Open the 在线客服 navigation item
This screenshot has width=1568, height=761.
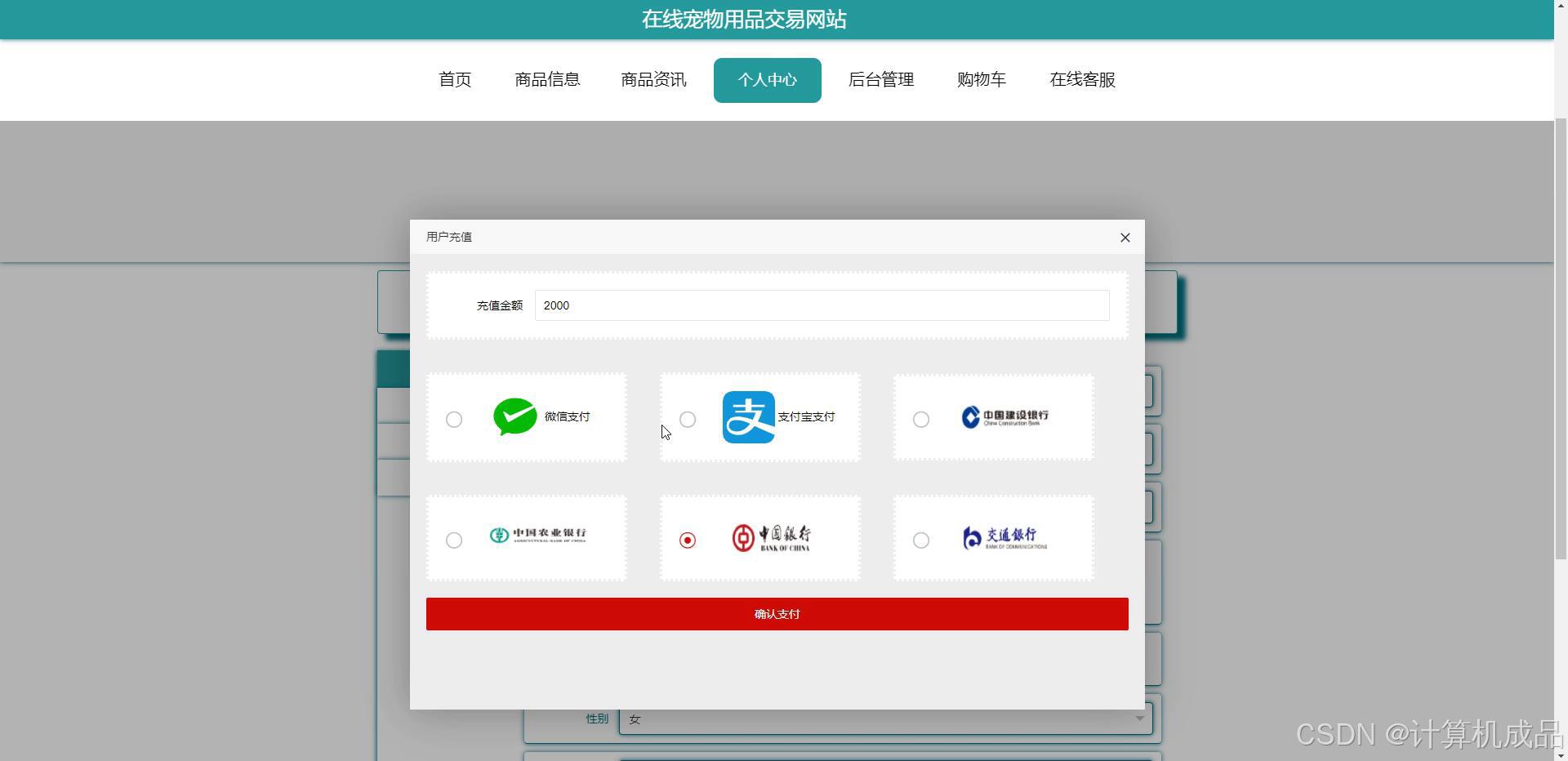click(x=1083, y=80)
